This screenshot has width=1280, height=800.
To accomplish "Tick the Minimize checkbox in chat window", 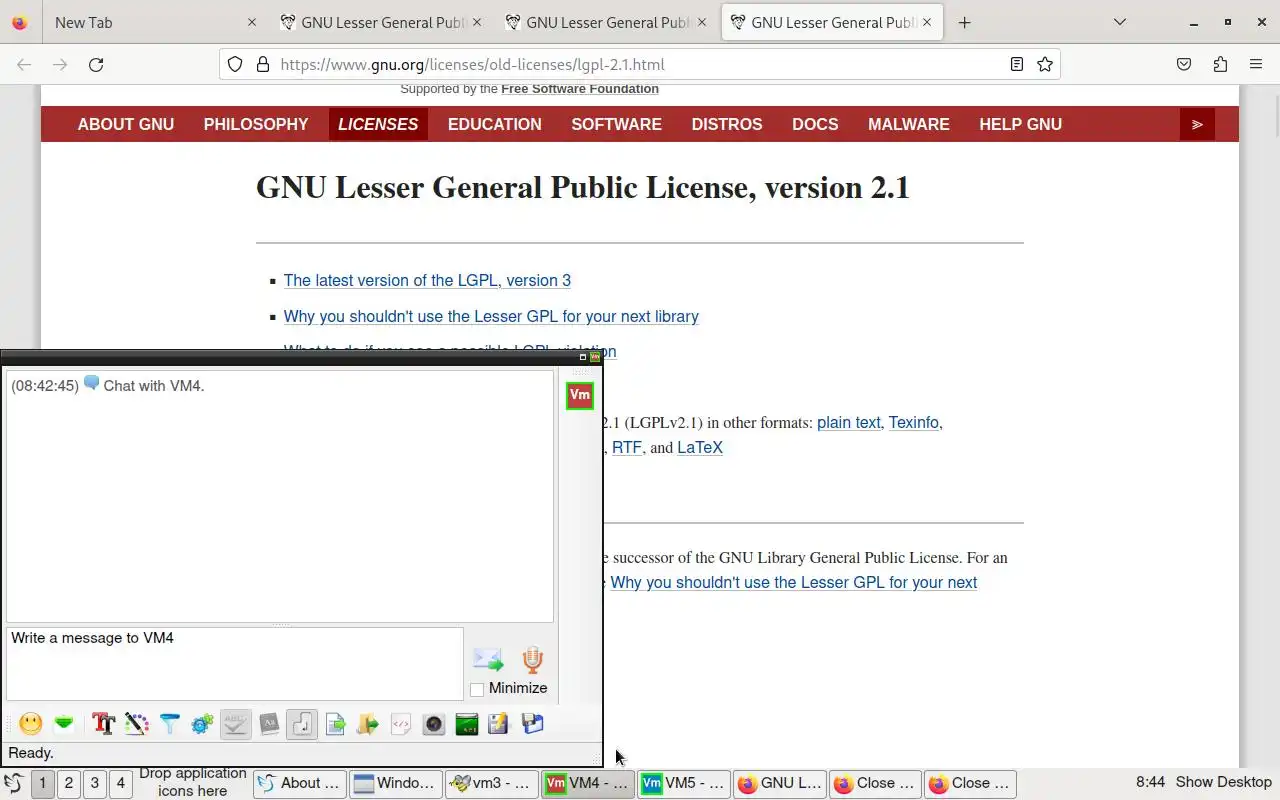I will (x=477, y=689).
